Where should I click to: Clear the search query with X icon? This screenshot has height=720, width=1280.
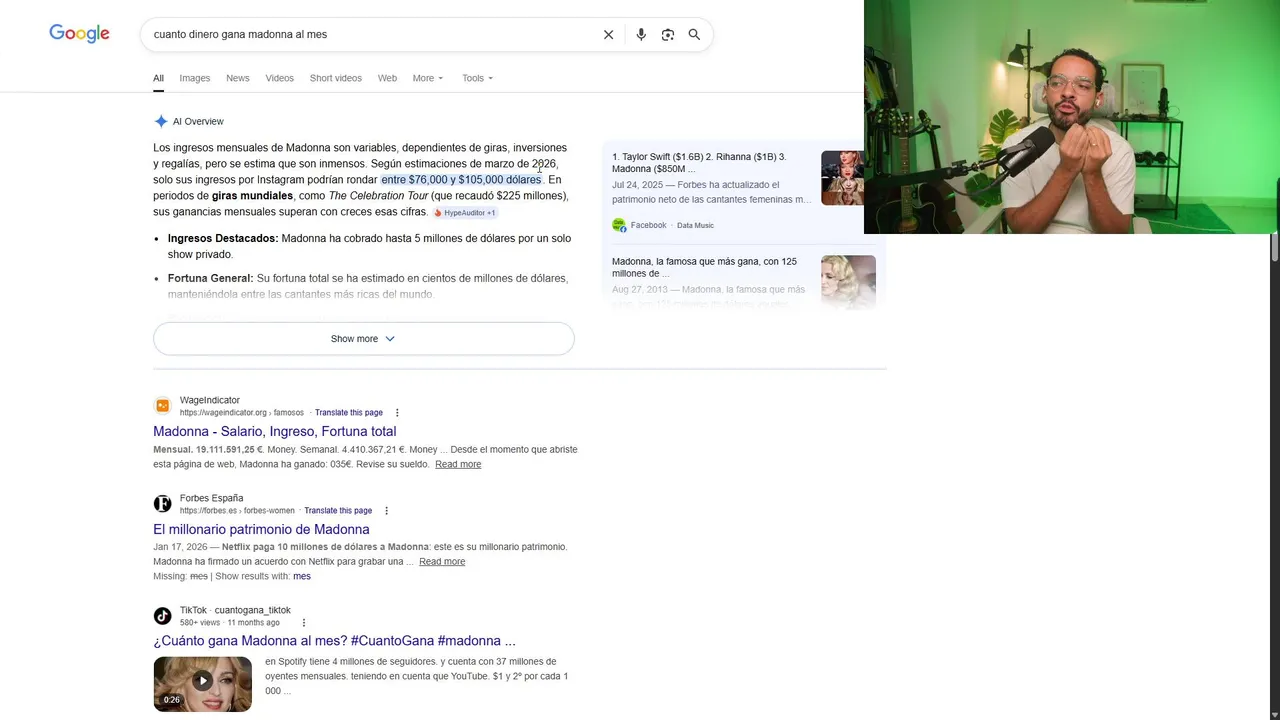pos(608,35)
